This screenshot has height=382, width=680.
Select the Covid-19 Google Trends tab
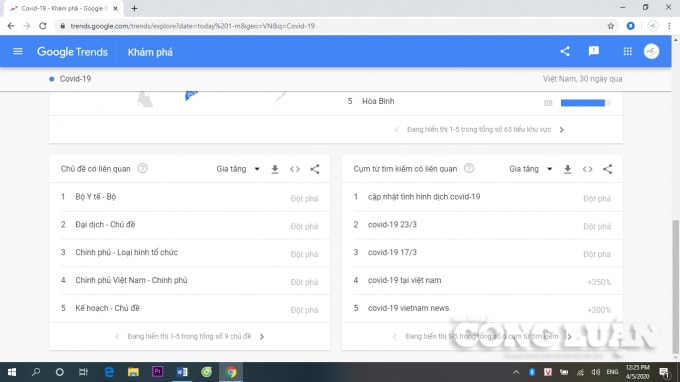pos(63,8)
